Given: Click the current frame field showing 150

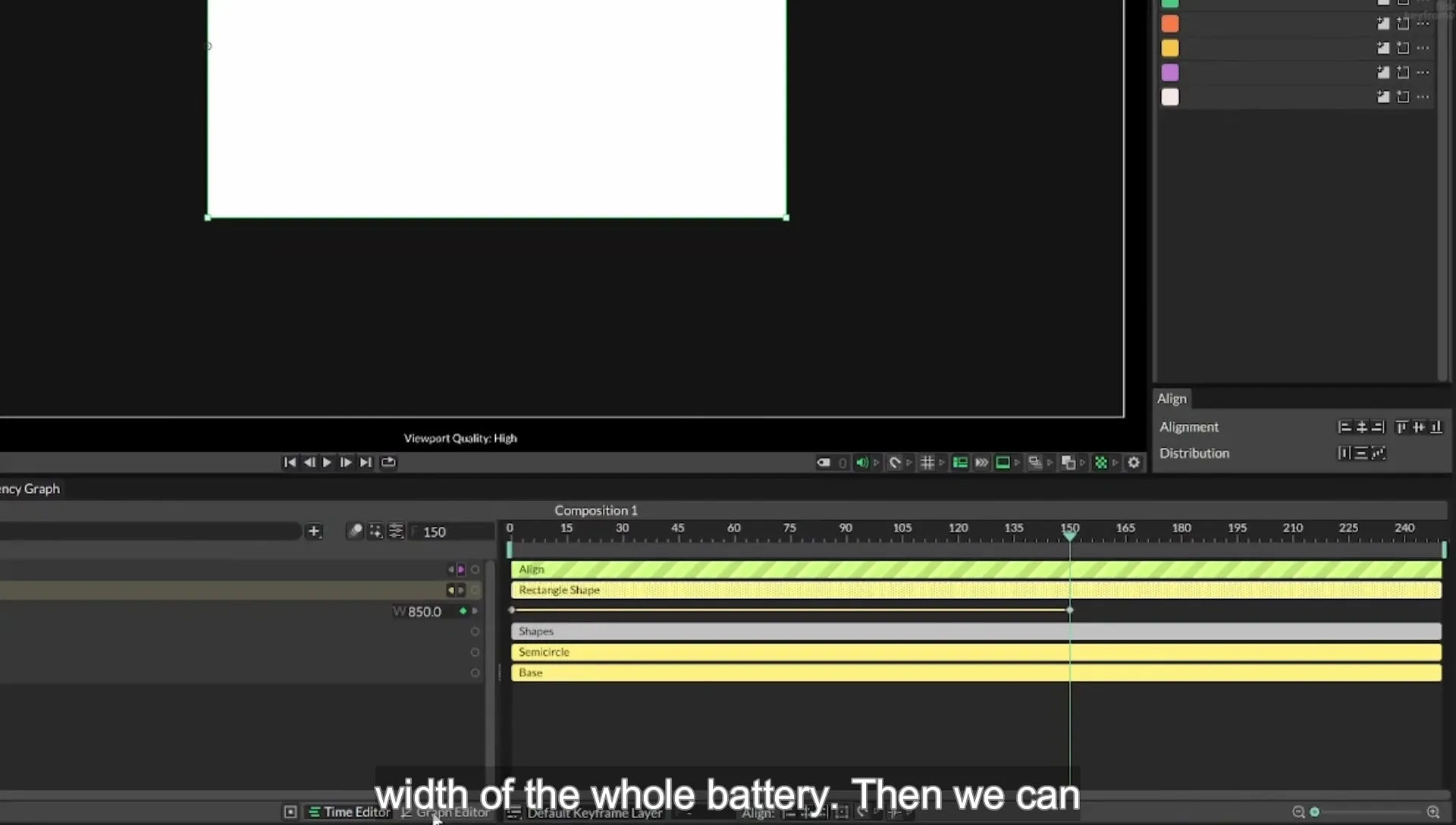Looking at the screenshot, I should coord(453,532).
